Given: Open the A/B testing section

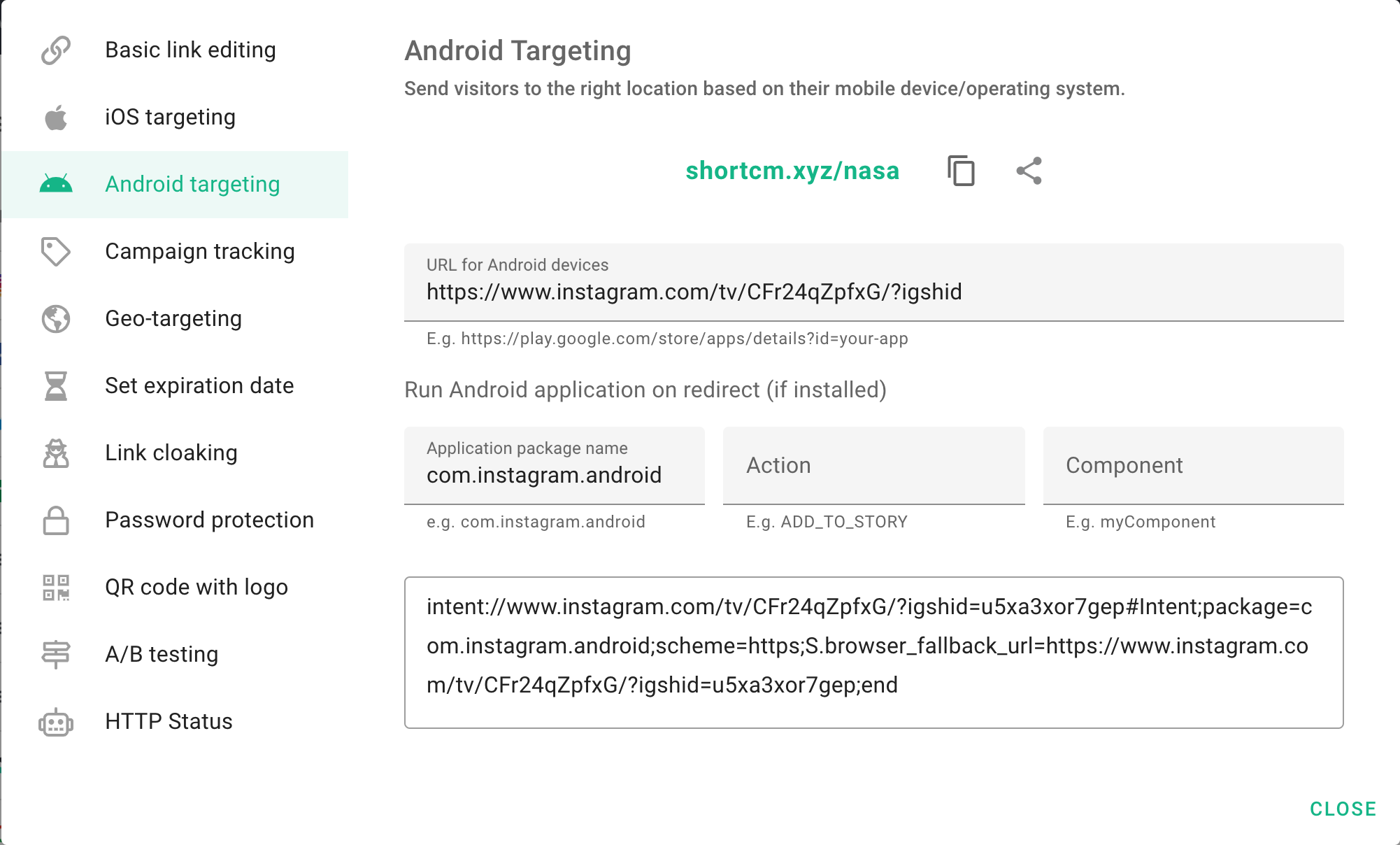Looking at the screenshot, I should point(162,654).
